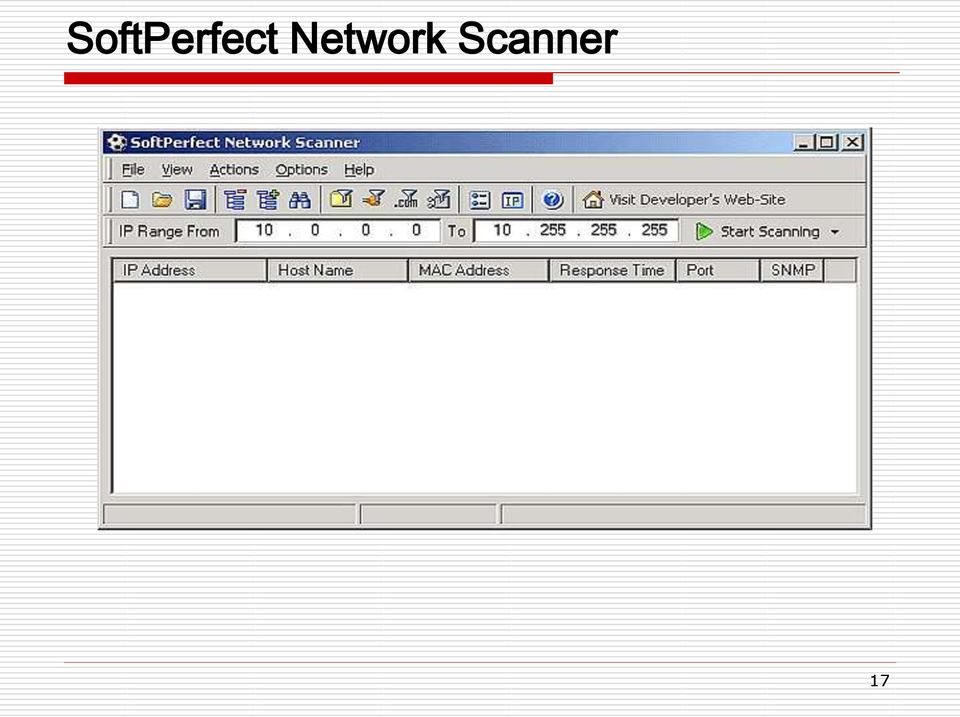The height and width of the screenshot is (717, 960).
Task: Click the funnel filter icon beside the .com funnel
Action: pos(439,199)
